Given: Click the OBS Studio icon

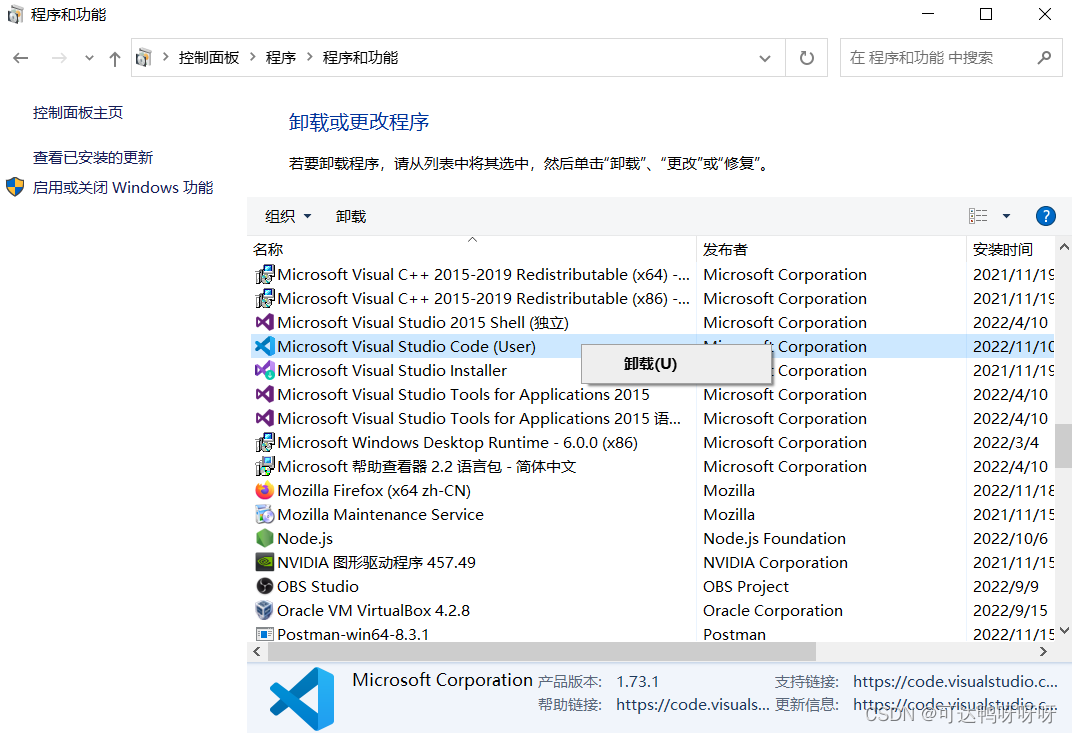Looking at the screenshot, I should (x=265, y=586).
